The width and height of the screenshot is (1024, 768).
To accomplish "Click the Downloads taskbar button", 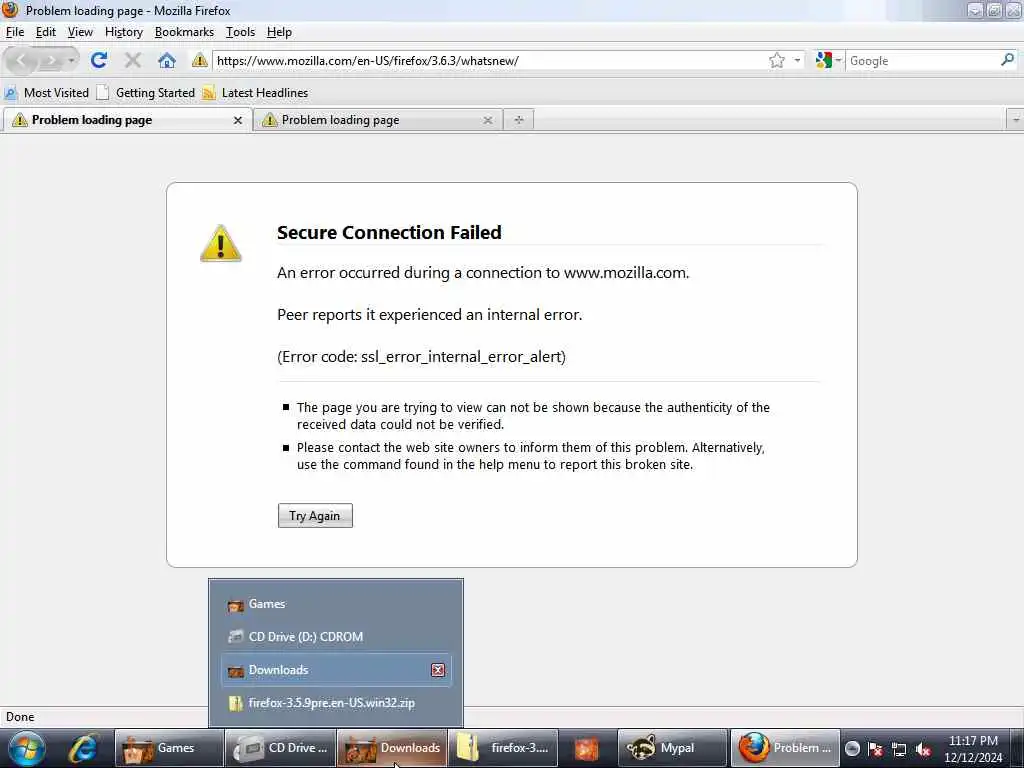I will click(x=392, y=748).
